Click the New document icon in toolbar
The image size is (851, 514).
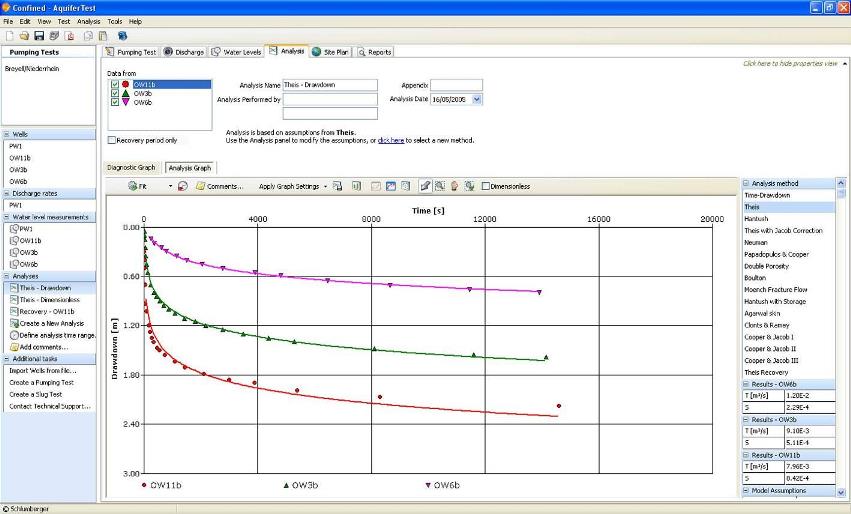(10, 36)
